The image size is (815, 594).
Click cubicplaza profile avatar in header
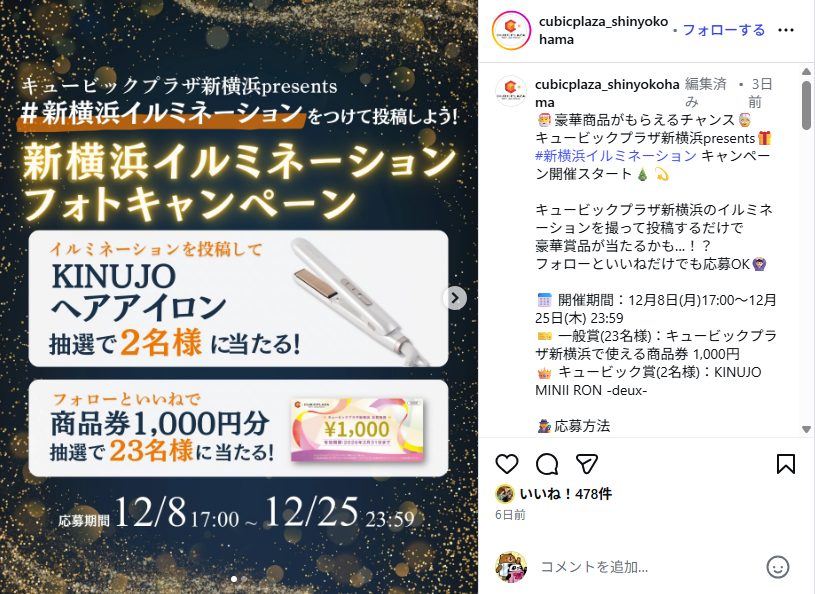(511, 31)
